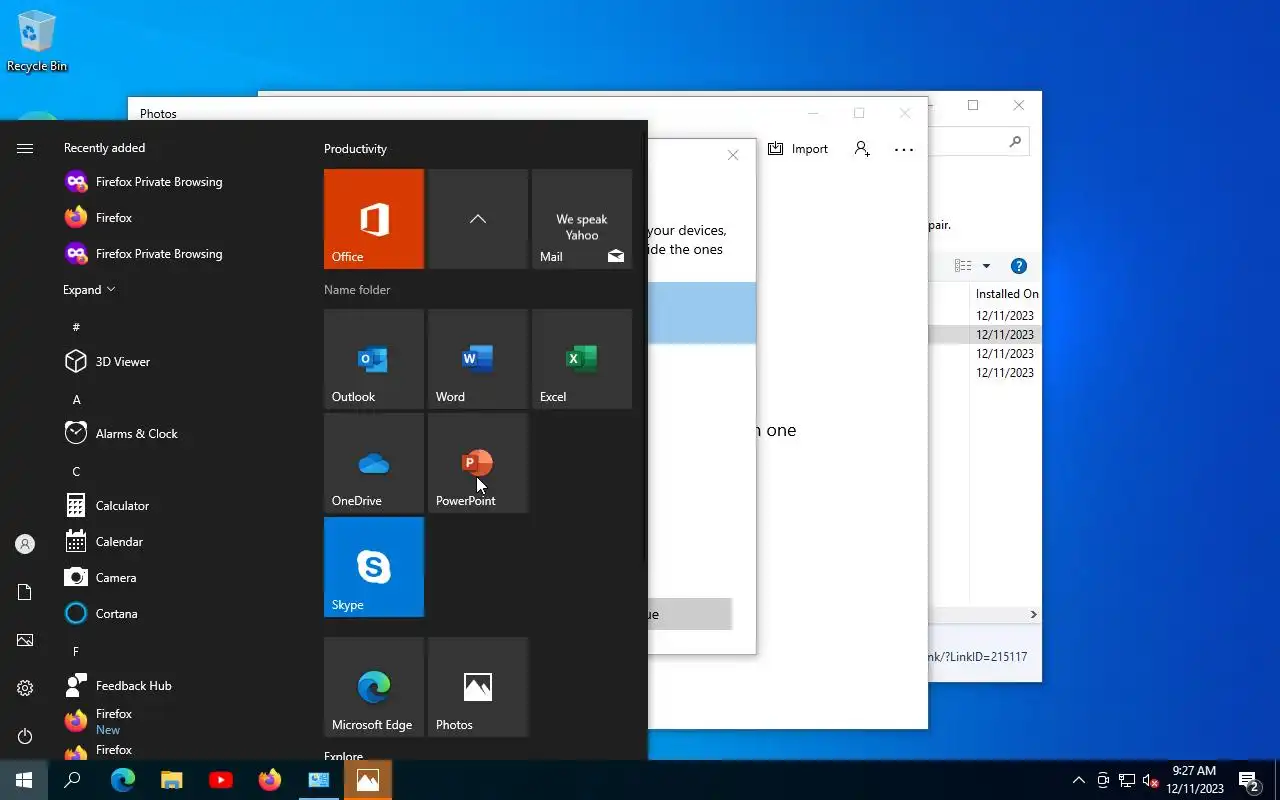Click Import in Photos window
Screen dimensions: 1280x800
point(798,149)
